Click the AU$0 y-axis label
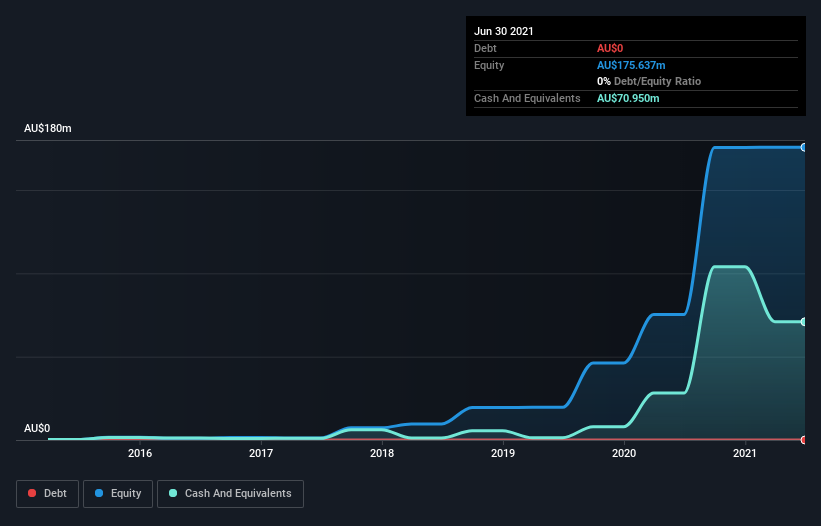The image size is (821, 526). 37,428
